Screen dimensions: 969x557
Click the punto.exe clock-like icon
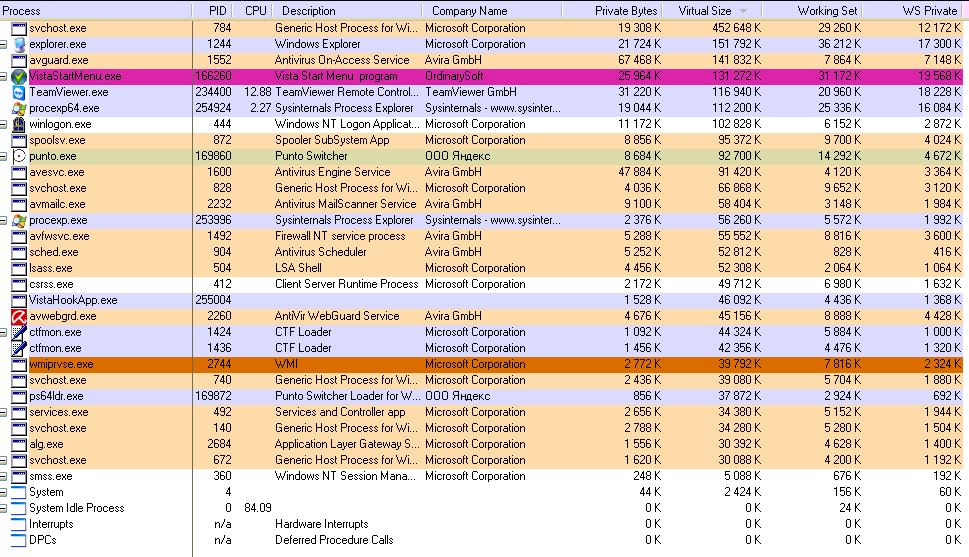click(x=19, y=156)
